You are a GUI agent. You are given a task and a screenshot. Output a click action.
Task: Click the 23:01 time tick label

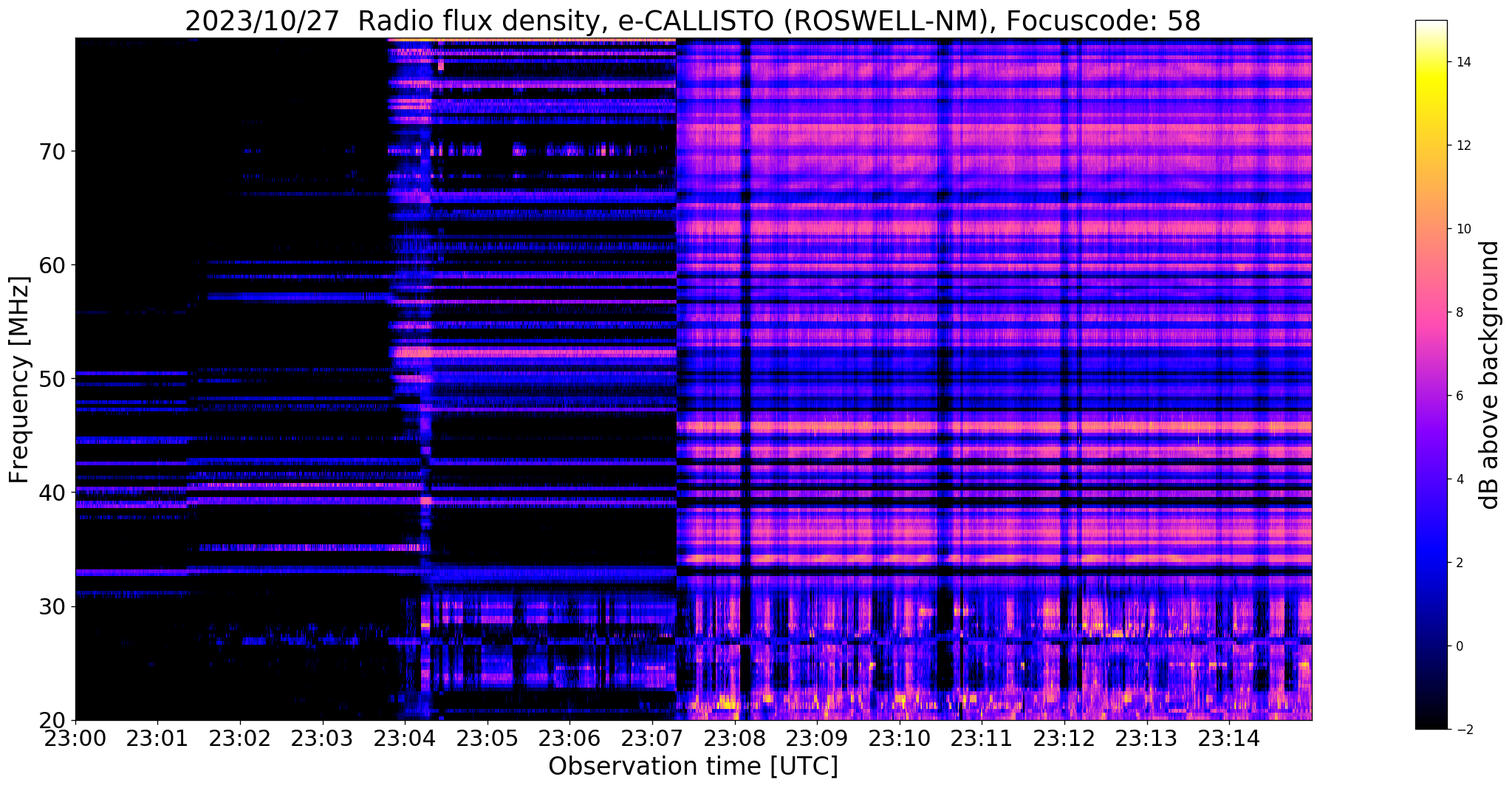click(157, 738)
